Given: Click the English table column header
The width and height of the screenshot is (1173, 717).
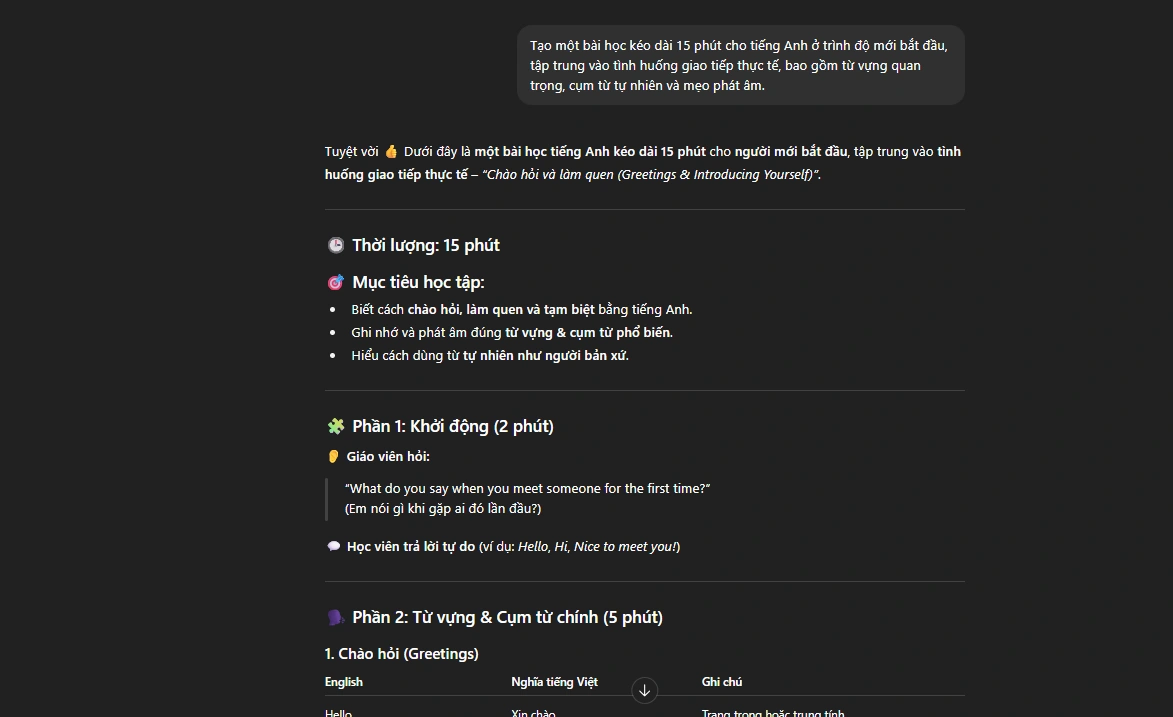Looking at the screenshot, I should coord(344,682).
